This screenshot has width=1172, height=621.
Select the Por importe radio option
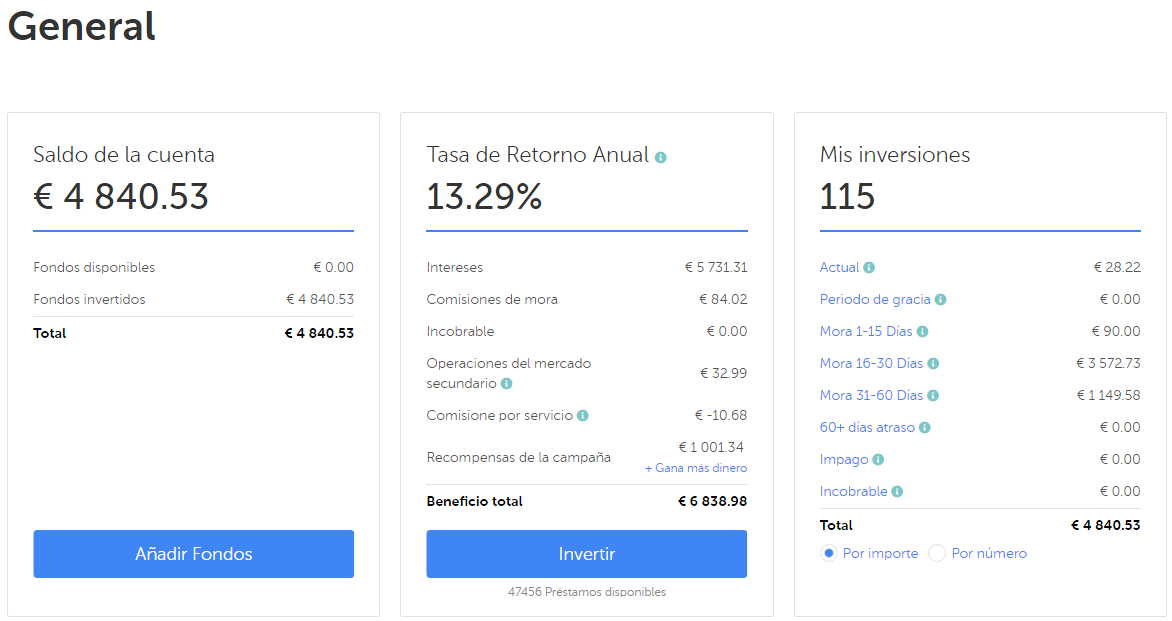coord(829,554)
